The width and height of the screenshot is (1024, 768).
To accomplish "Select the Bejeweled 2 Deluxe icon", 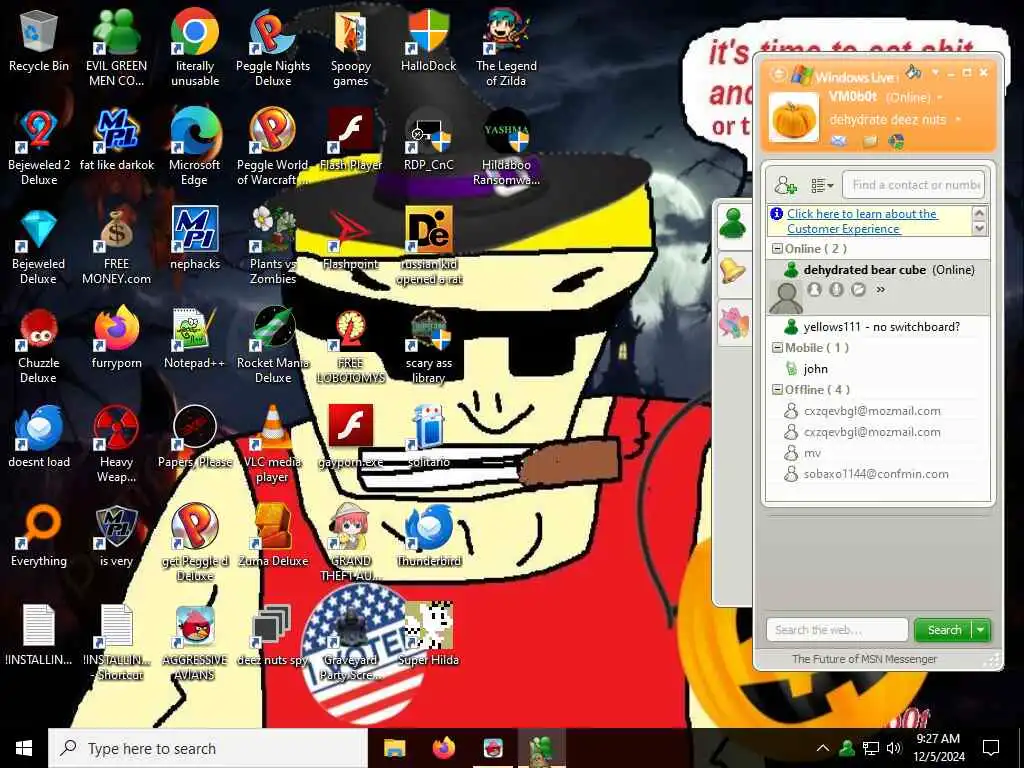I will pos(39,147).
